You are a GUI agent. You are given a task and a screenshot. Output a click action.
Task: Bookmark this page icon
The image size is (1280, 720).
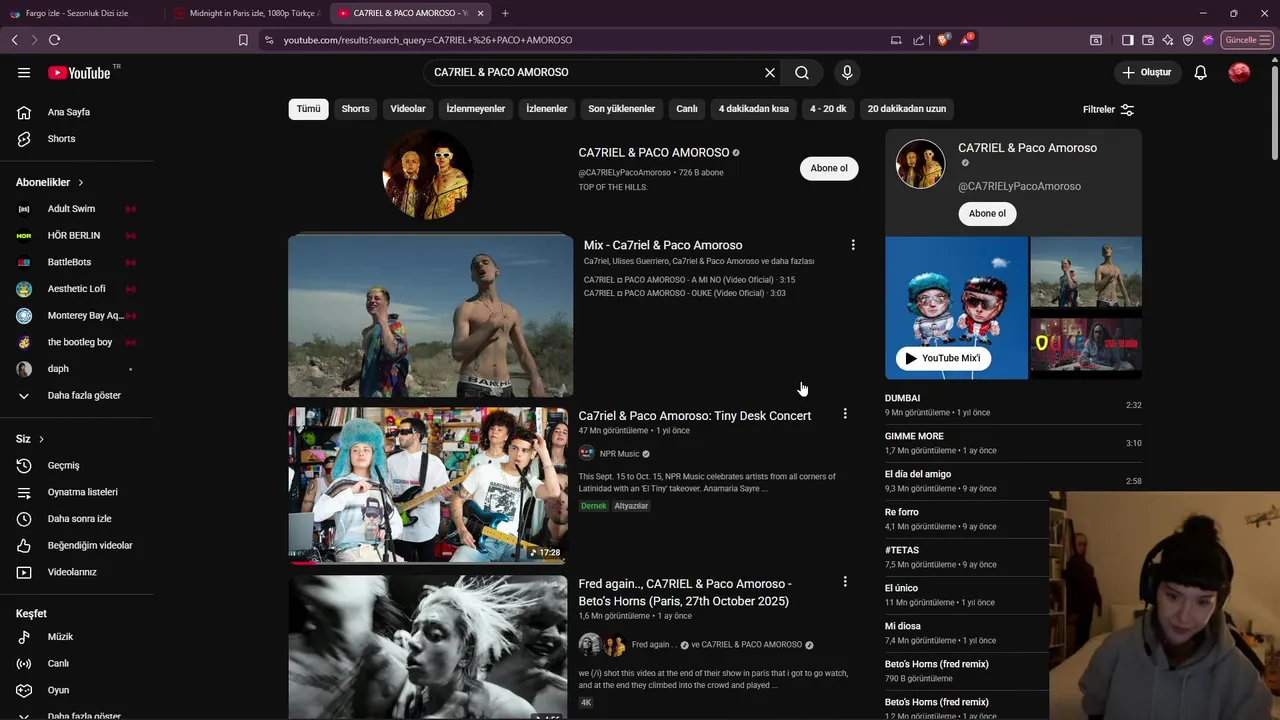(243, 40)
